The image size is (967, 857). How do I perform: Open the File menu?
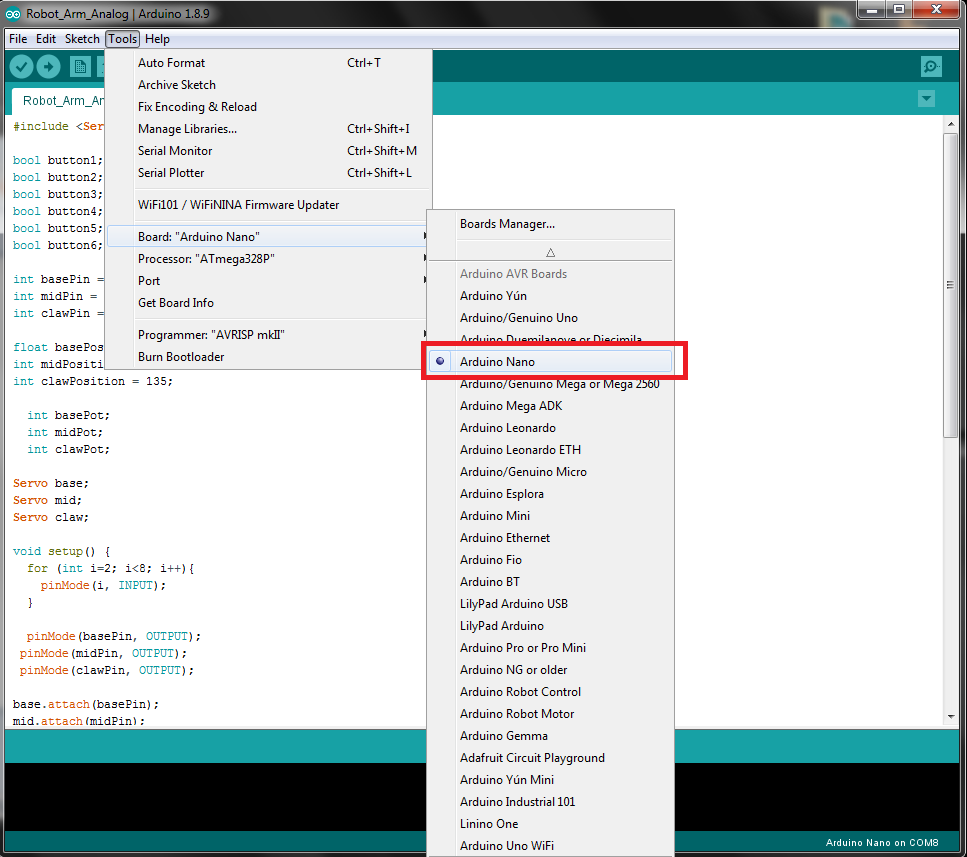coord(18,39)
